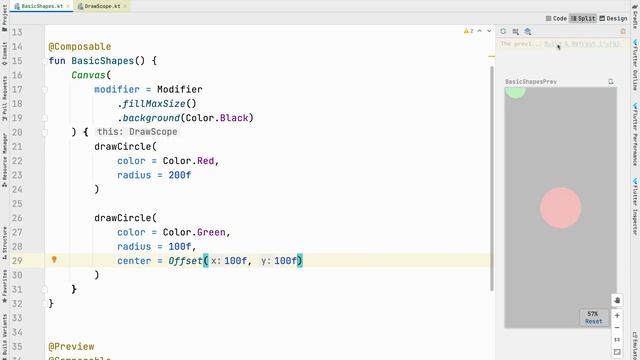This screenshot has width=640, height=360.
Task: Open the Structure tool window
Action: 4,243
